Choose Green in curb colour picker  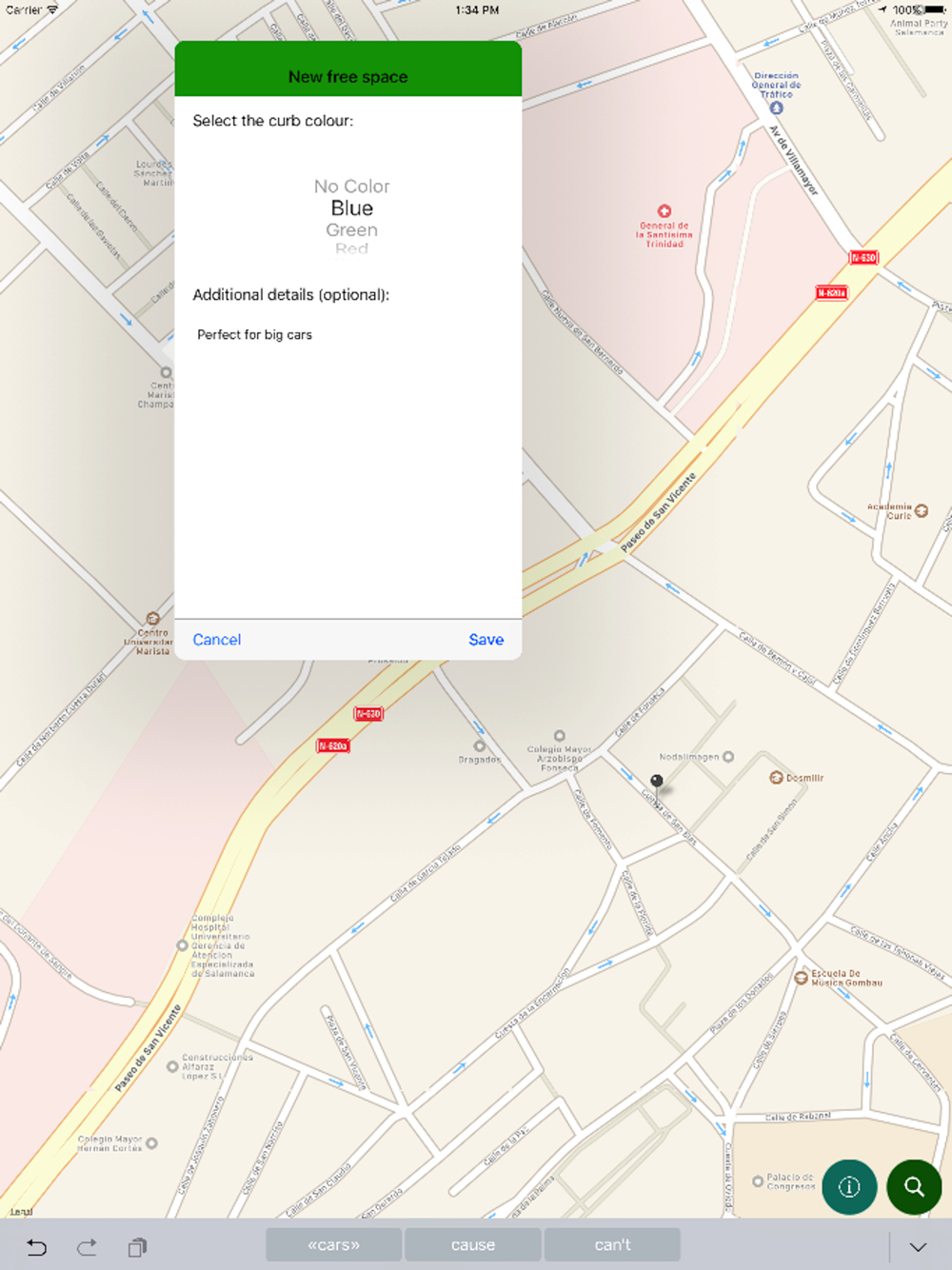[351, 229]
